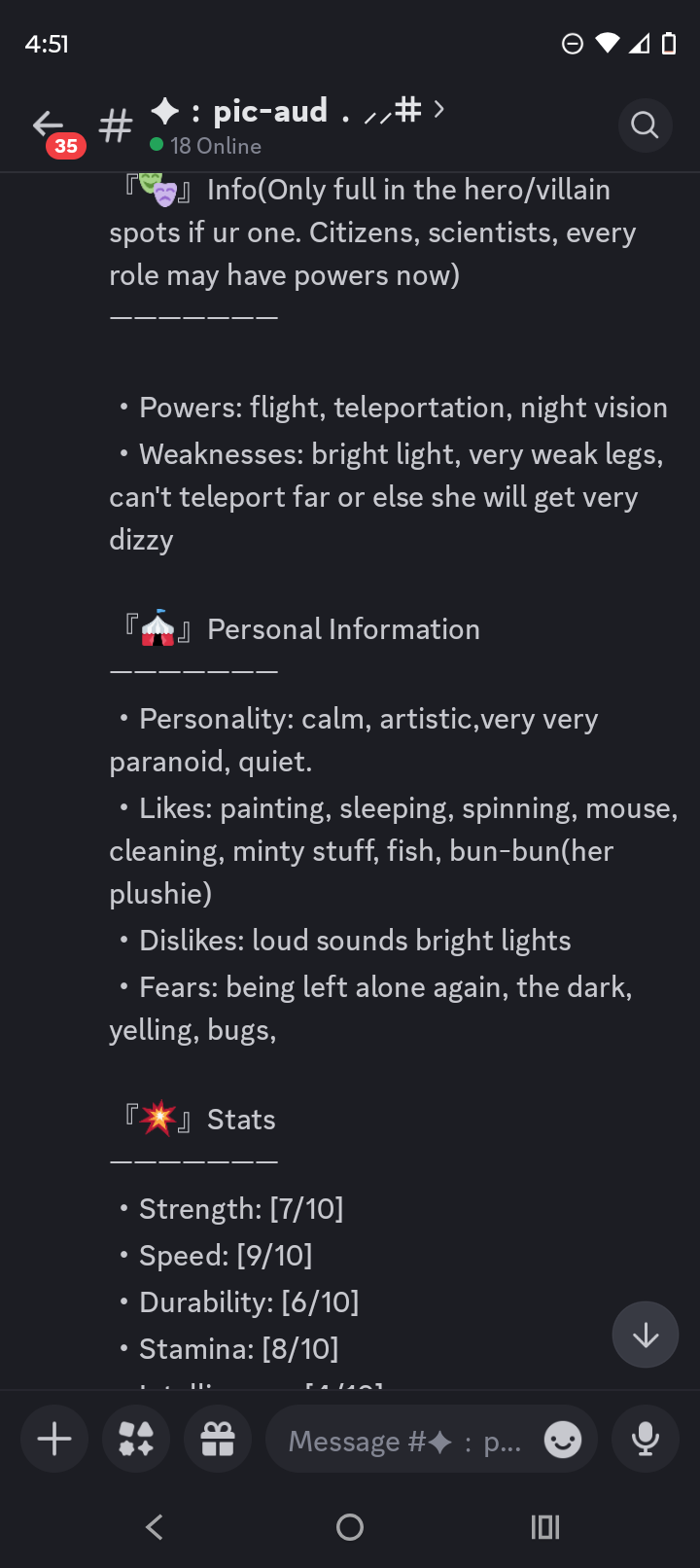Screen dimensions: 700x1568
Task: Tap the 18 Online member count
Action: 215,146
